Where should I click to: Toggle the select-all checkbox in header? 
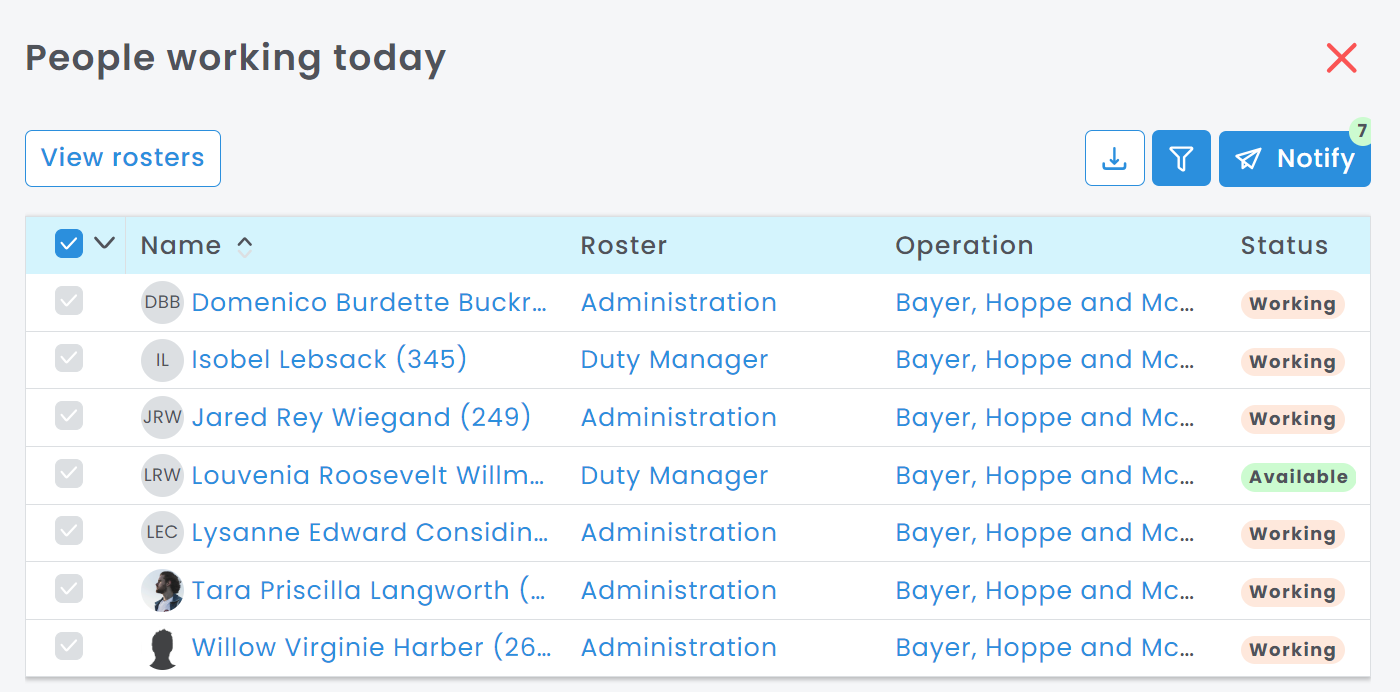click(69, 244)
